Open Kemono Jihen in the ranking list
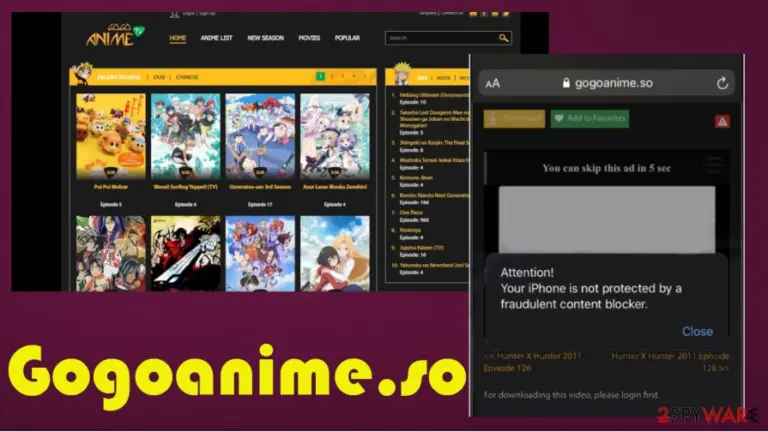This screenshot has height=432, width=768. [416, 178]
